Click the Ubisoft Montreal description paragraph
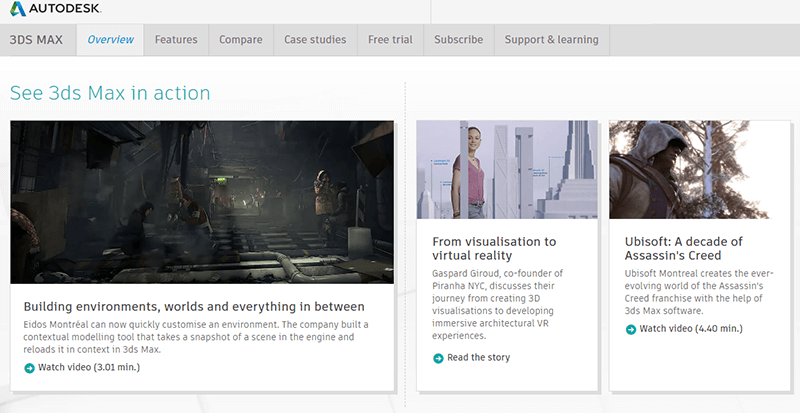Viewport: 800px width, 413px height. pos(699,292)
